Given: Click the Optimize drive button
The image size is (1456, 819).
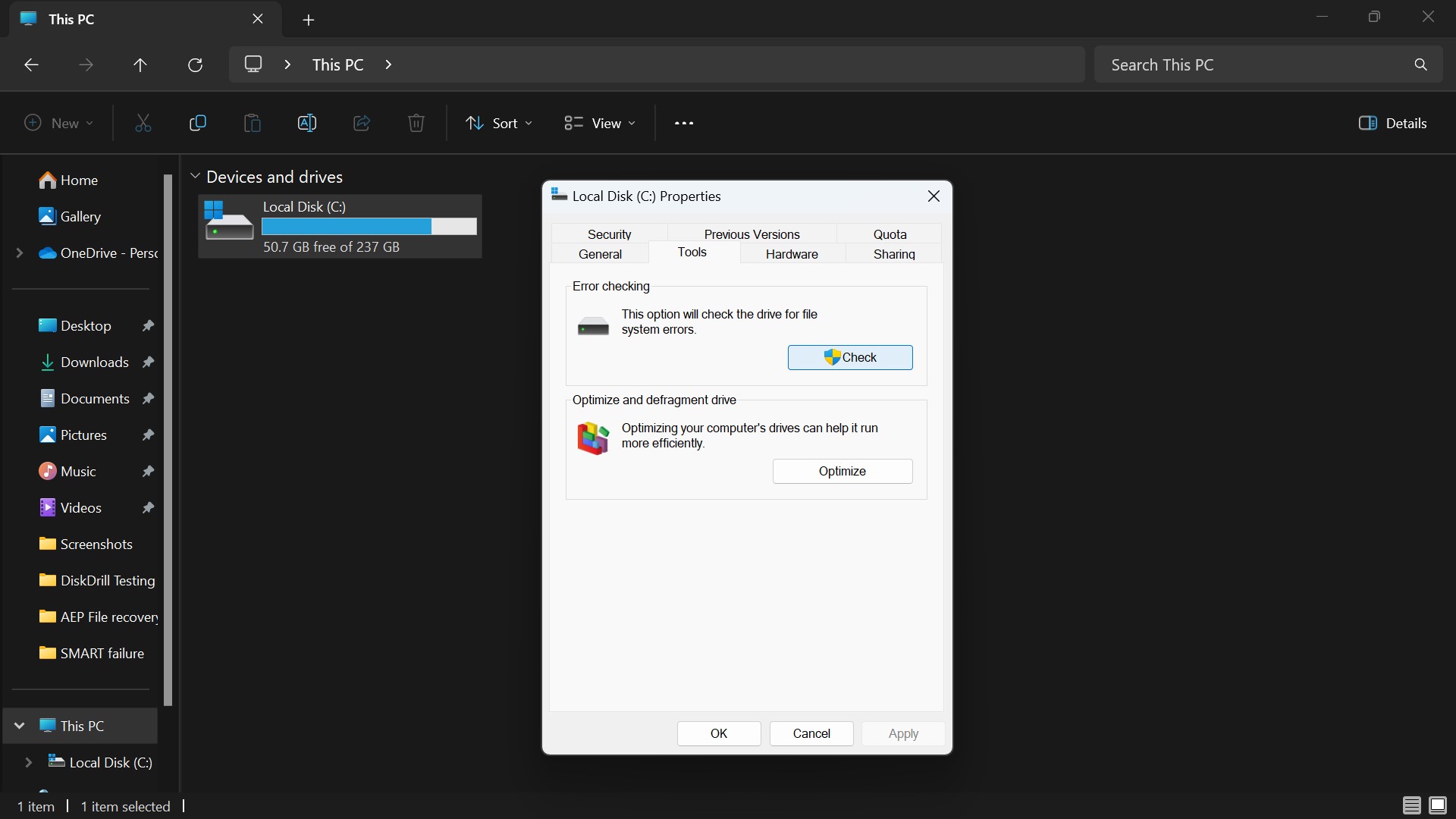Looking at the screenshot, I should click(842, 471).
